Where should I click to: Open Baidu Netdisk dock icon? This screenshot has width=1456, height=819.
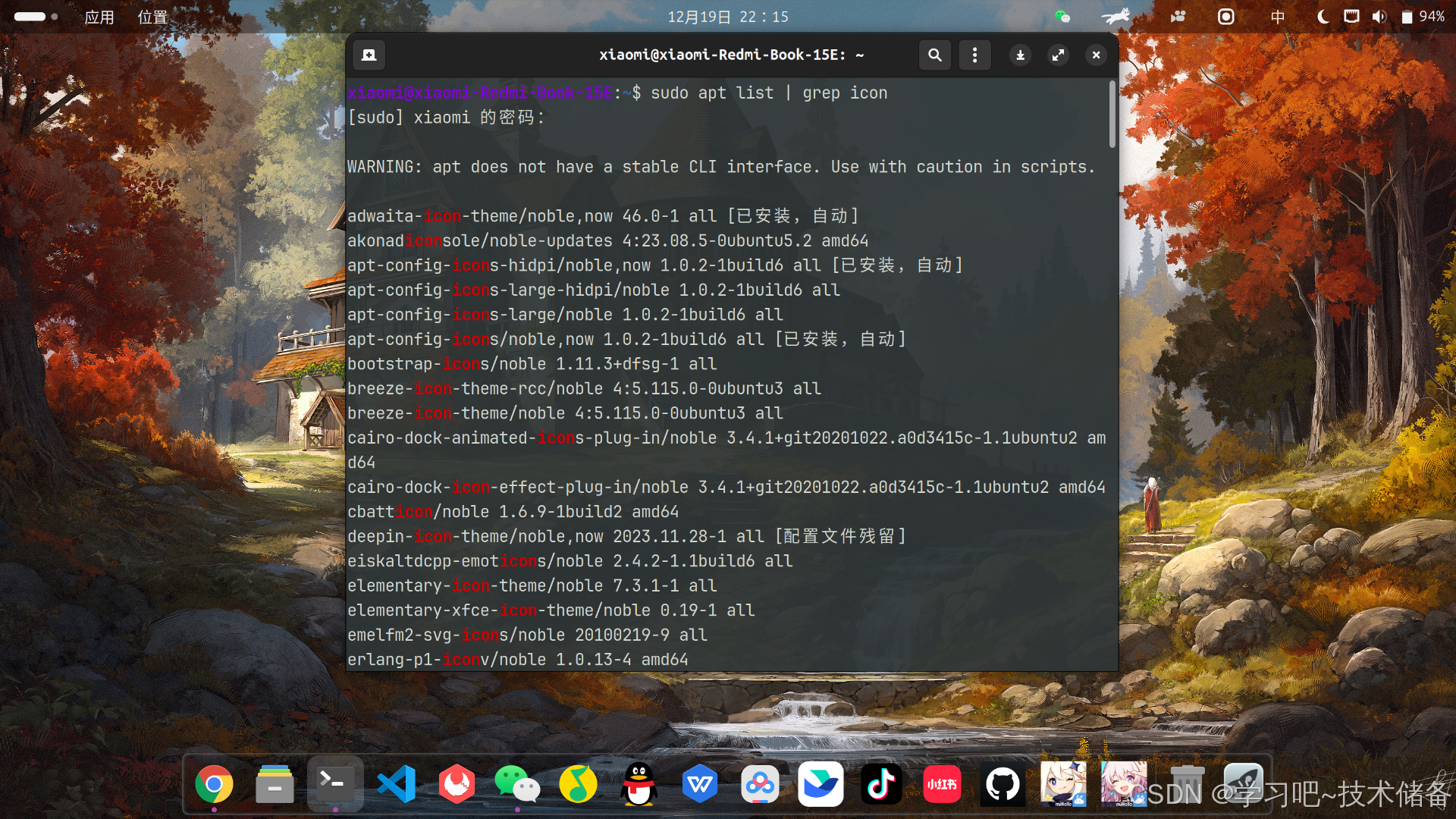tap(760, 785)
